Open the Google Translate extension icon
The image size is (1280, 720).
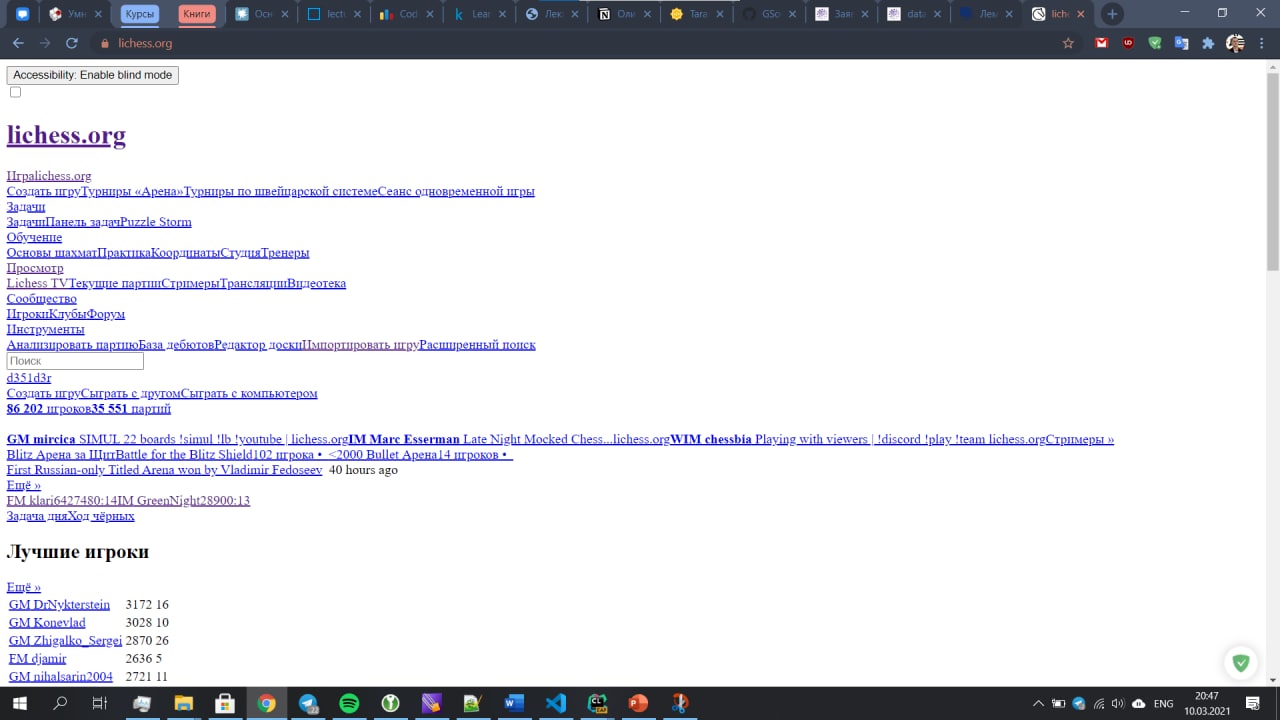[1181, 43]
